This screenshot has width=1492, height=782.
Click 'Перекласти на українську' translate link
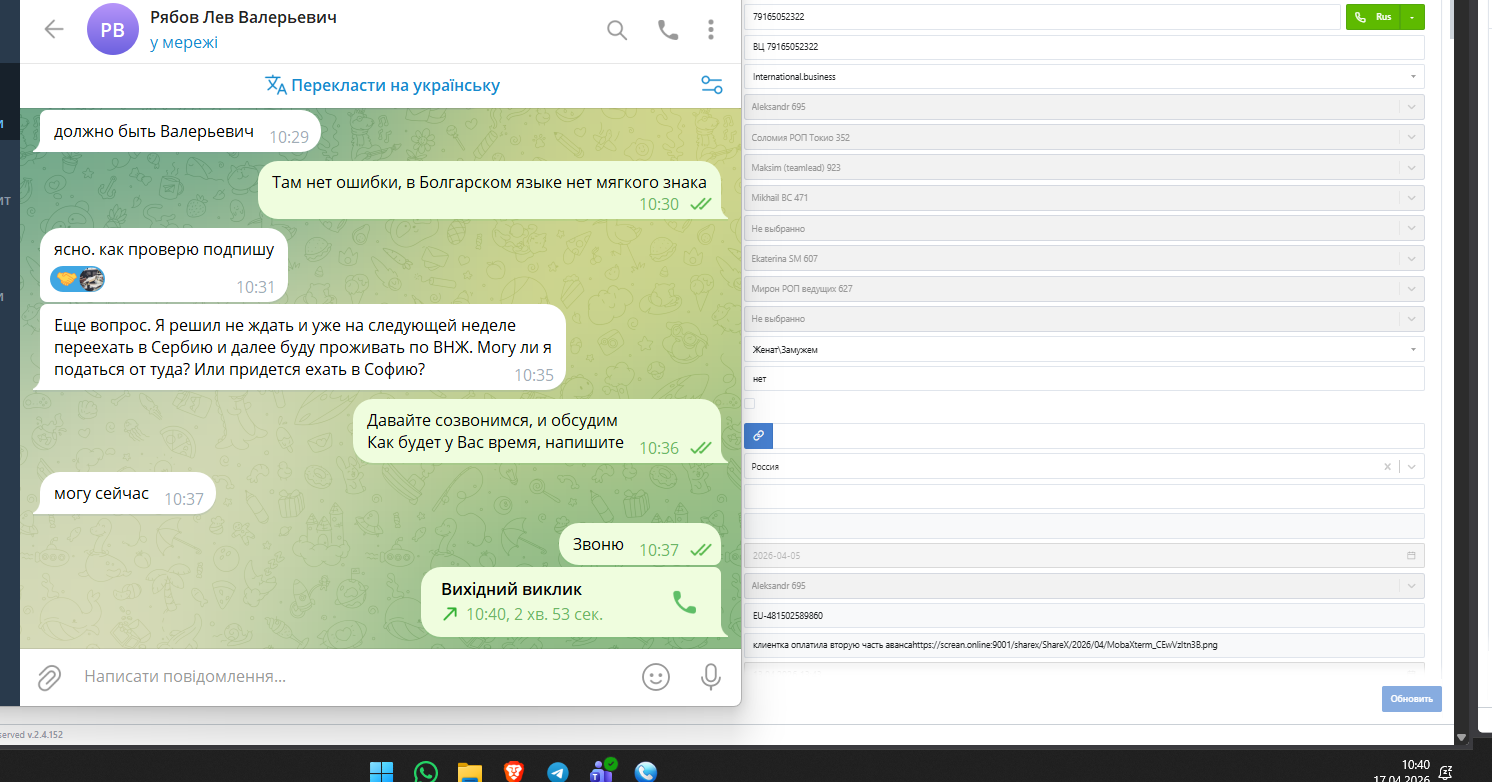point(383,85)
